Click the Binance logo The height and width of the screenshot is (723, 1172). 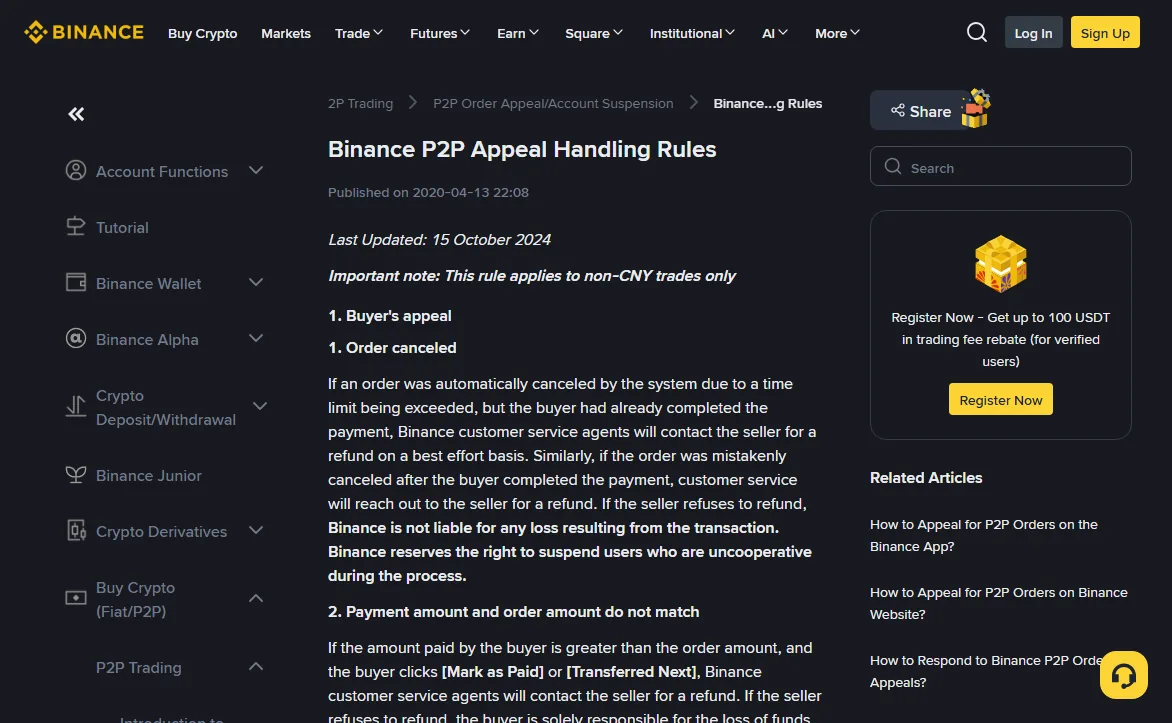pos(84,32)
